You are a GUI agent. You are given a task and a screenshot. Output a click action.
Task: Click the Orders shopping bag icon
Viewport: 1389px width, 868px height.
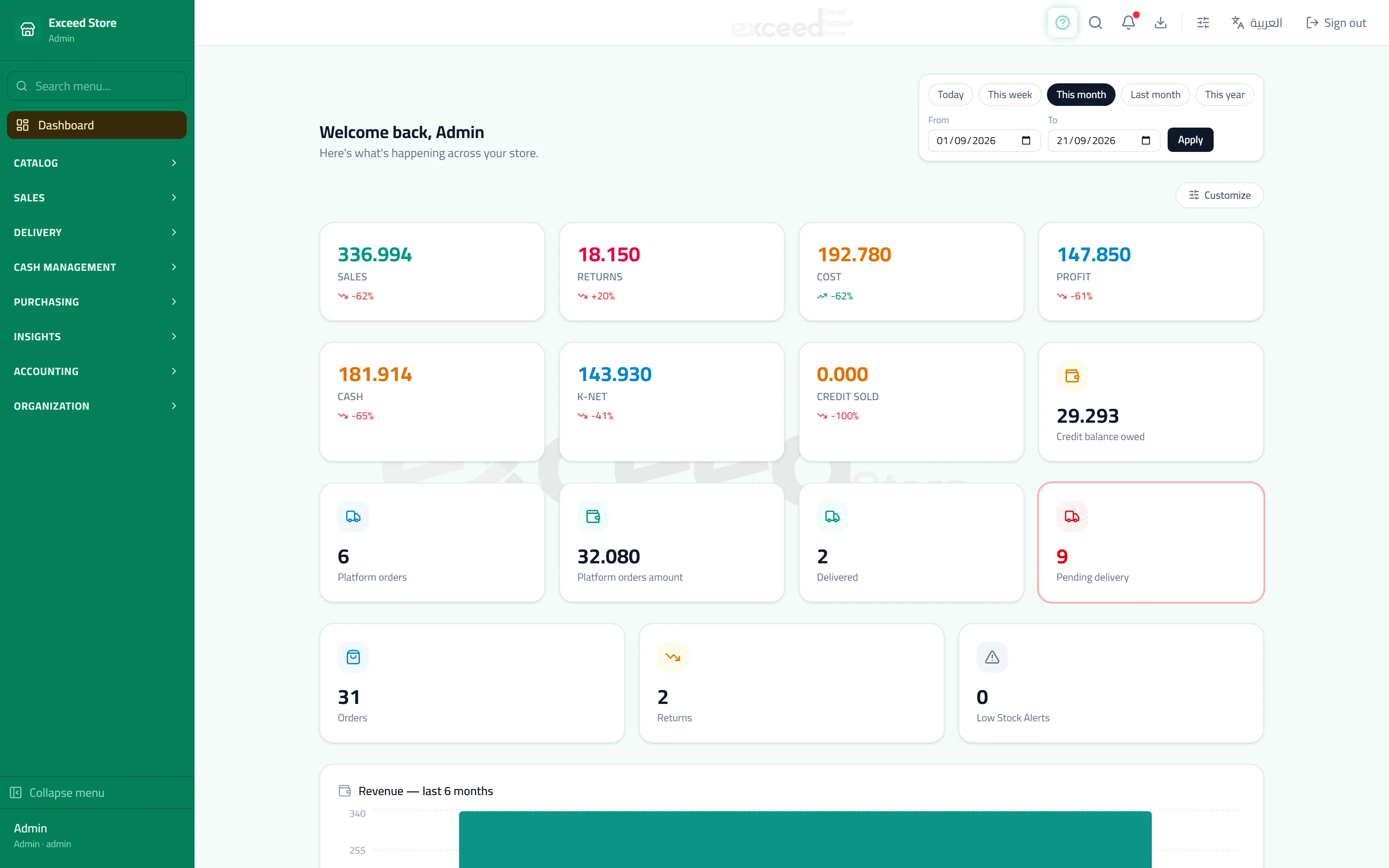point(353,658)
